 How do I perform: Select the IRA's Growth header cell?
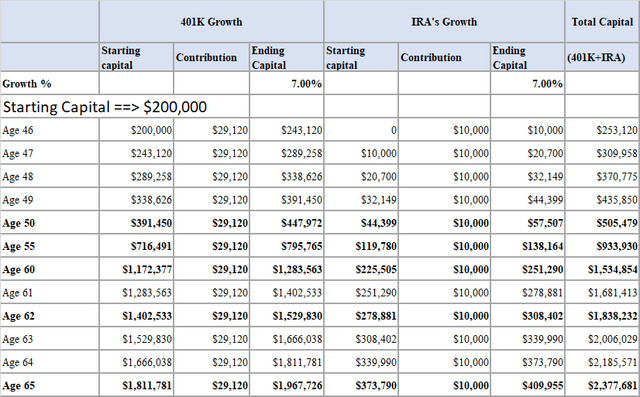pyautogui.click(x=444, y=22)
